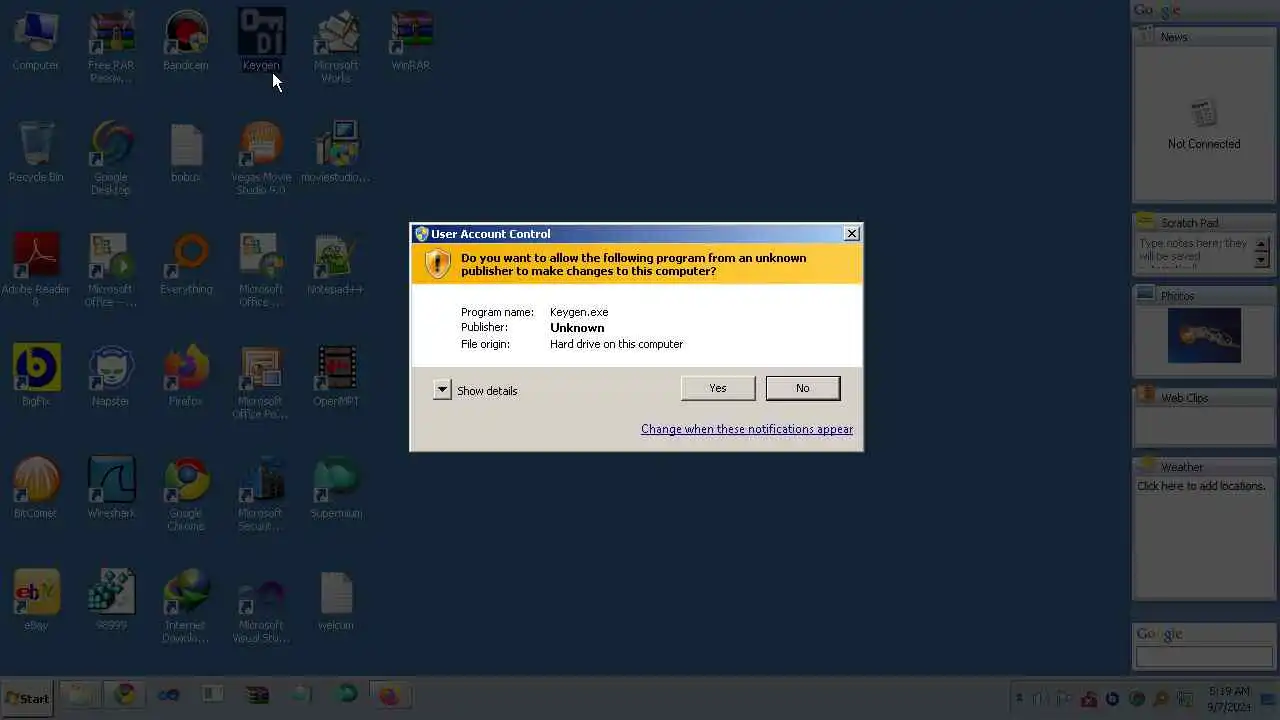The image size is (1280, 720).
Task: Select the eBay desktop shortcut
Action: [36, 601]
